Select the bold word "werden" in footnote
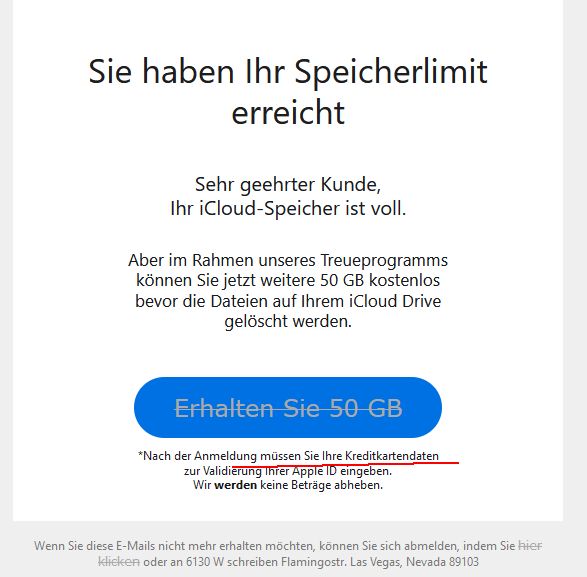This screenshot has width=587, height=577. pyautogui.click(x=235, y=485)
